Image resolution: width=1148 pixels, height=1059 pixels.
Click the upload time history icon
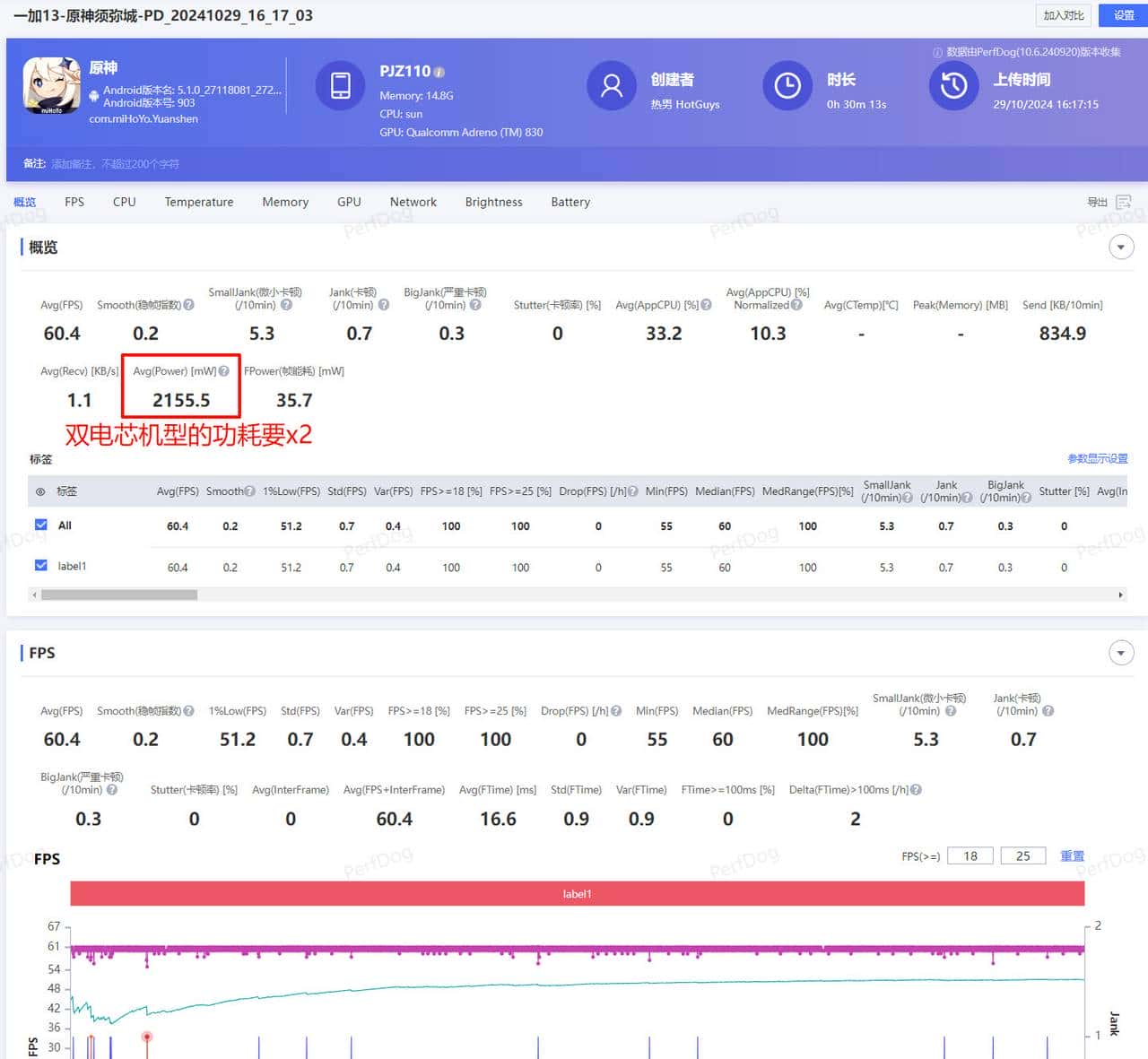pos(953,86)
